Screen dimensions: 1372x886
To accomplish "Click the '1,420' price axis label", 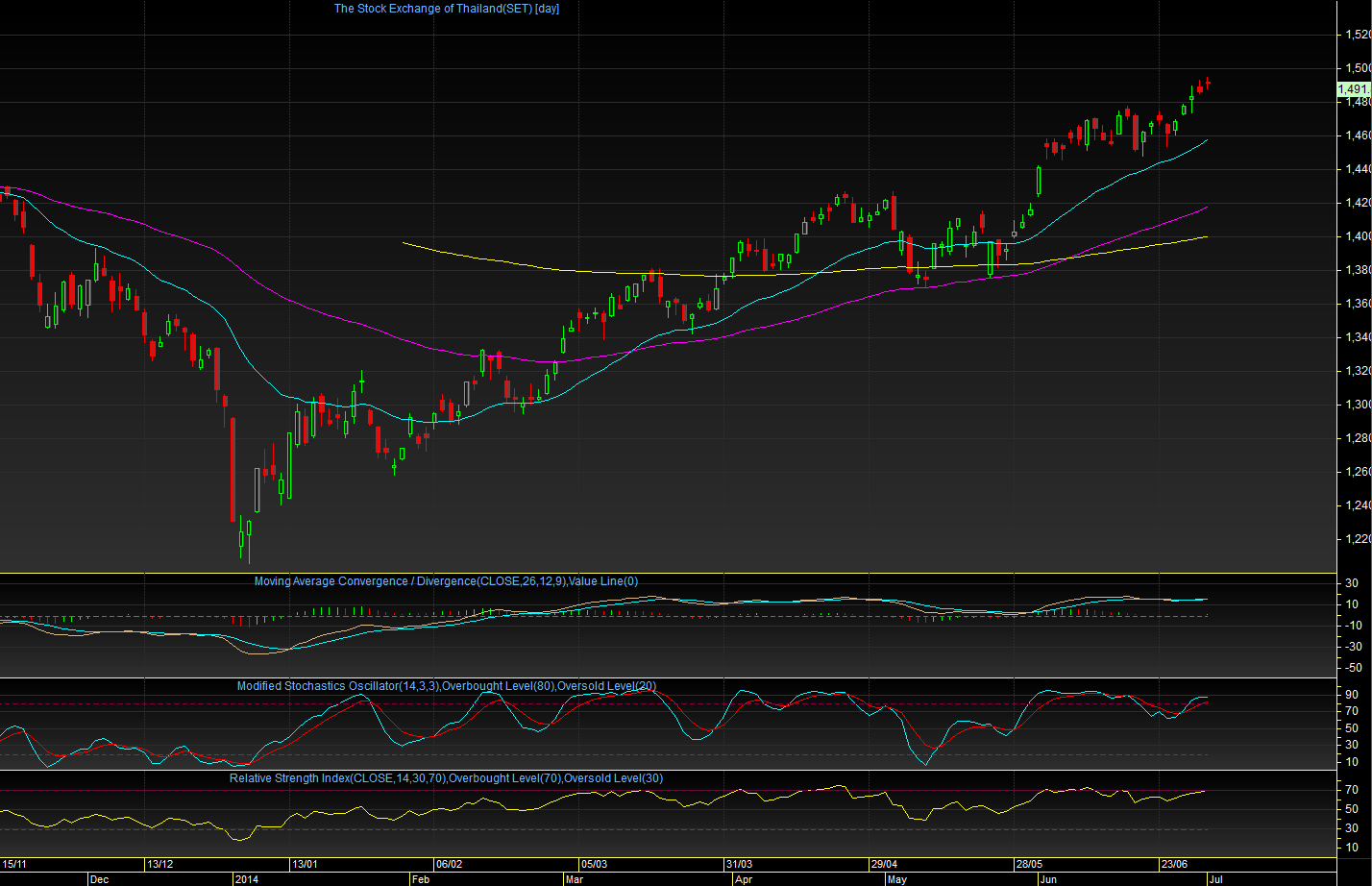I will [x=1357, y=203].
